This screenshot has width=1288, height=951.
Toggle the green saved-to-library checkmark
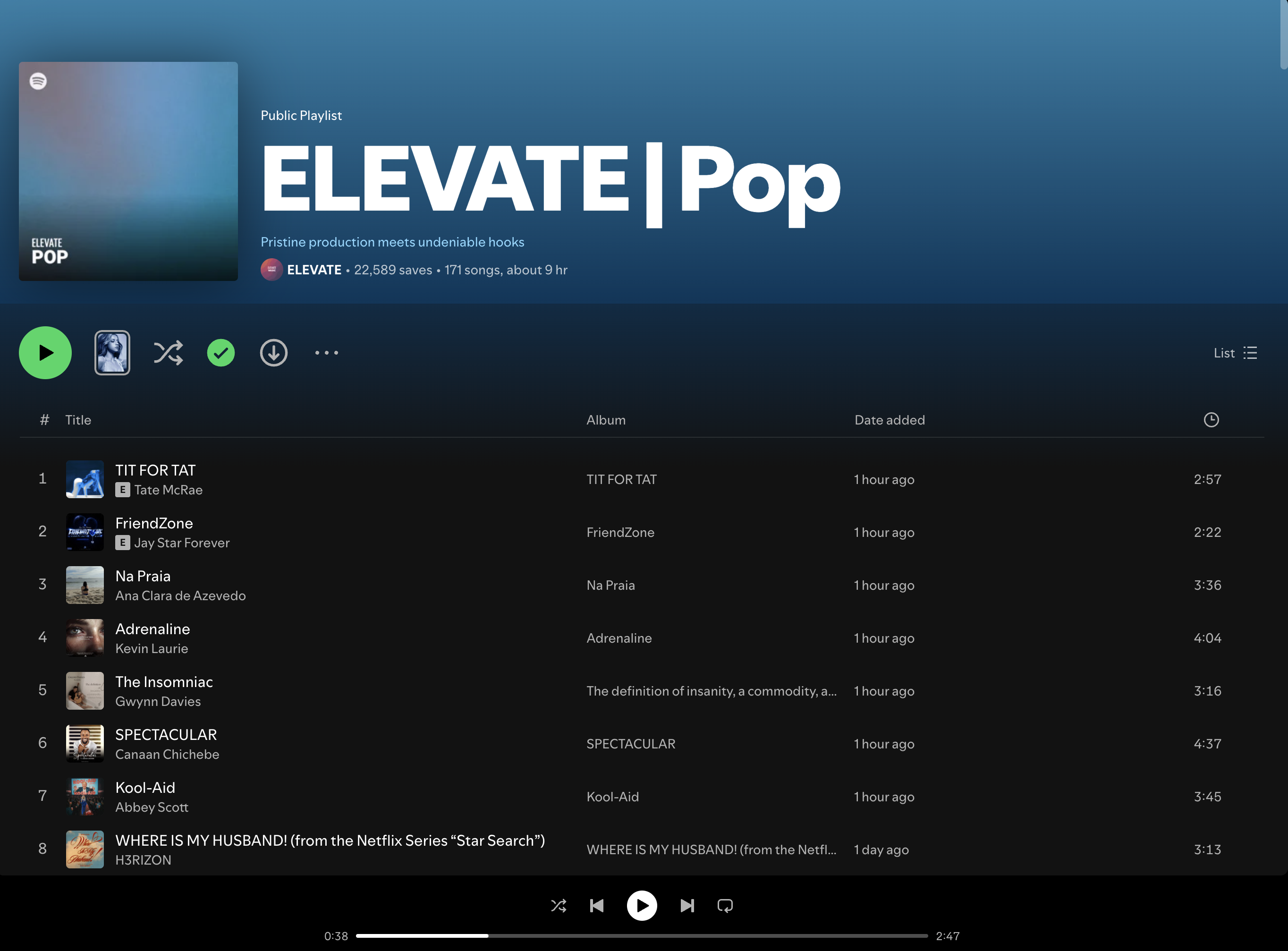[x=221, y=353]
